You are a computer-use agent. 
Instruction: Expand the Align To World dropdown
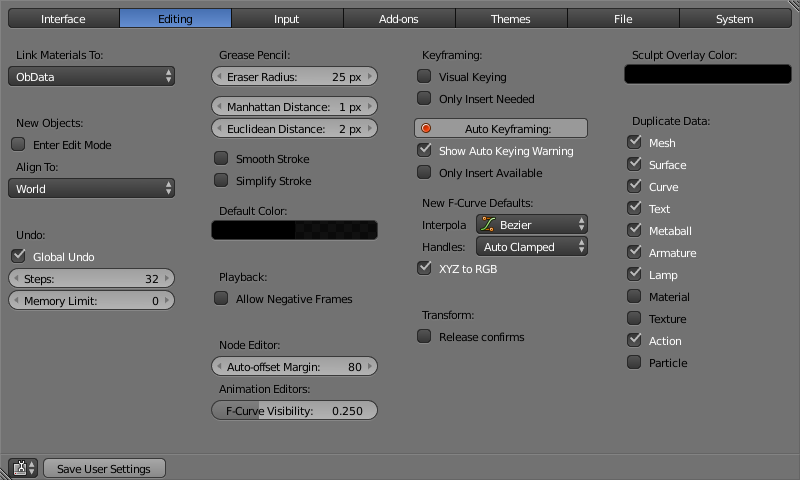click(x=92, y=188)
